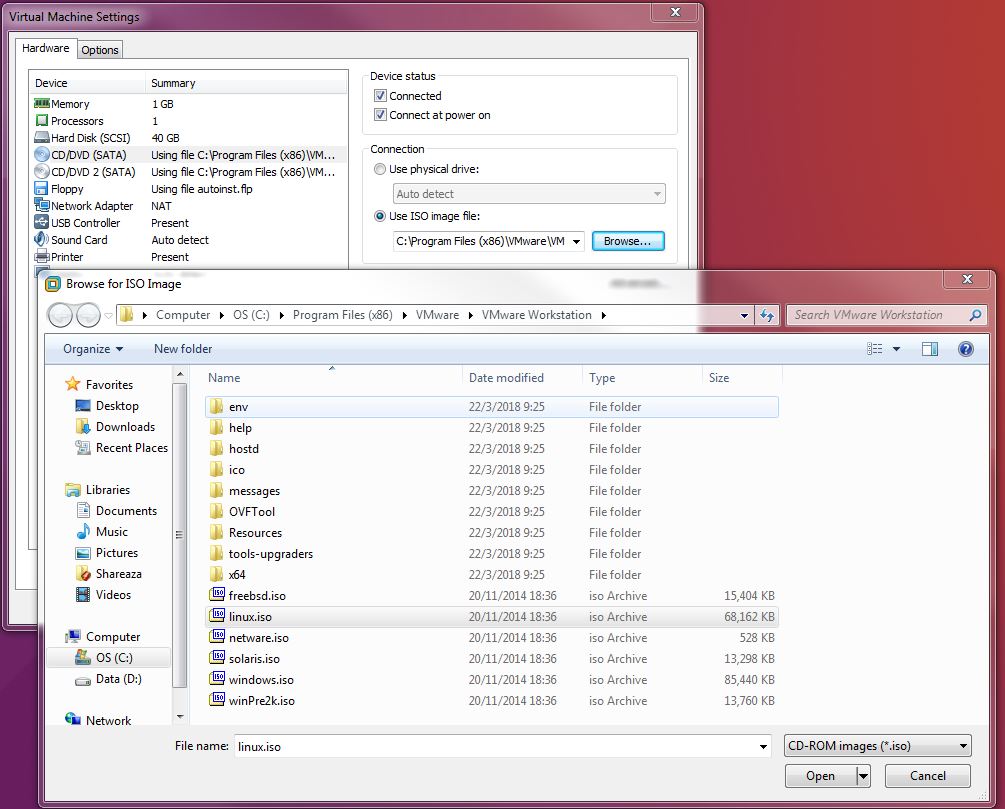Screen dimensions: 1005x809
Task: Open Documents library
Action: pyautogui.click(x=126, y=511)
